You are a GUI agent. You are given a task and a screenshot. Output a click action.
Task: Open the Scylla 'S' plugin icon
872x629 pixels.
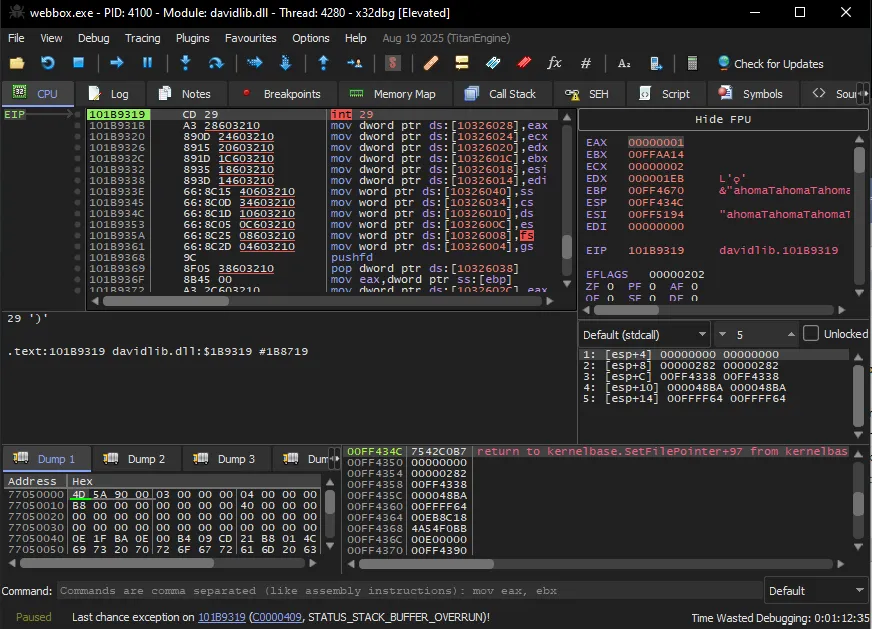click(393, 63)
